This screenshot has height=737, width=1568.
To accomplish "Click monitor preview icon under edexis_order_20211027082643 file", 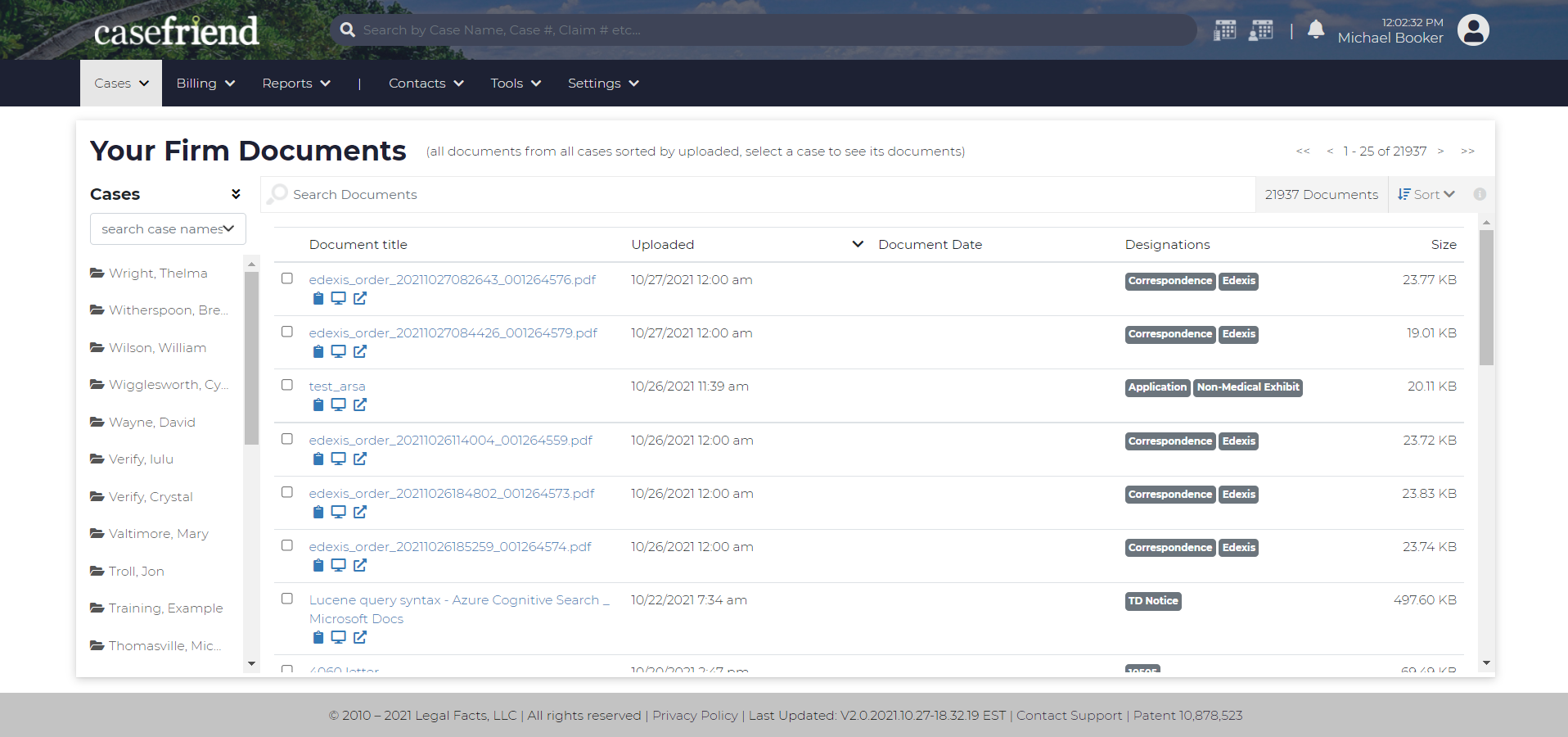I will (338, 298).
